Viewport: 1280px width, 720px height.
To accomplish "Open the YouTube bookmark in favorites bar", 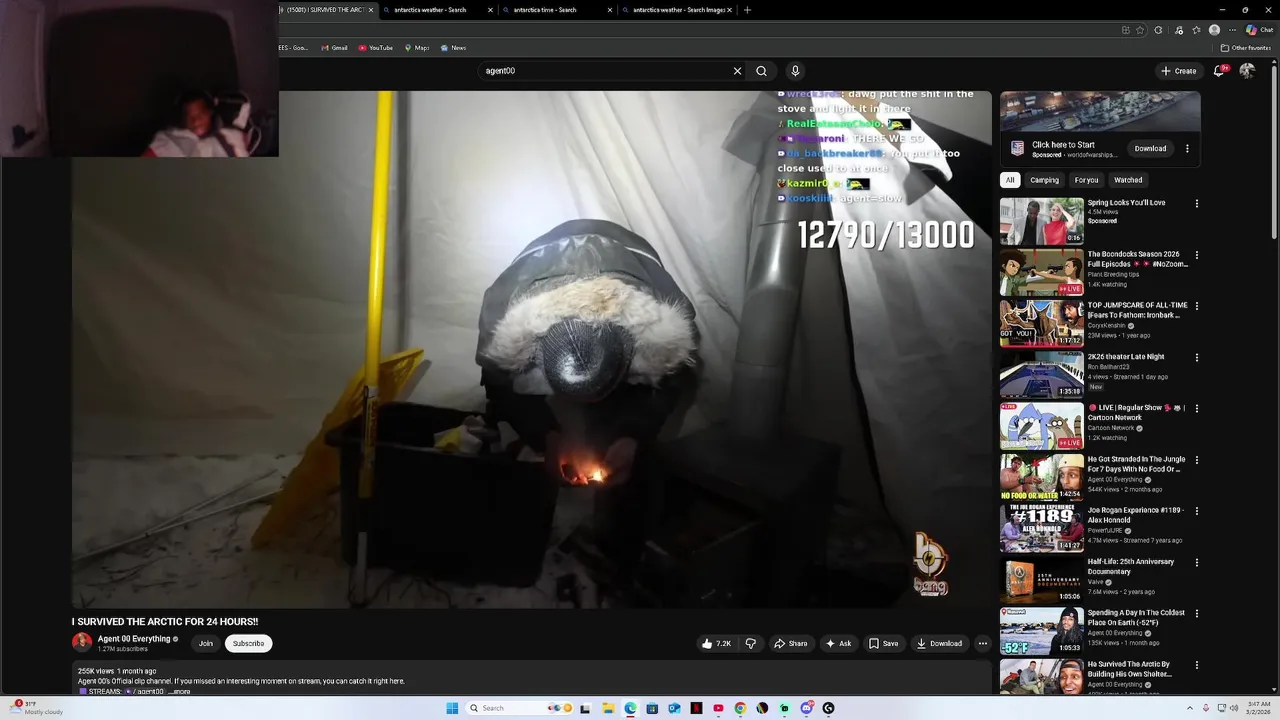I will (376, 48).
